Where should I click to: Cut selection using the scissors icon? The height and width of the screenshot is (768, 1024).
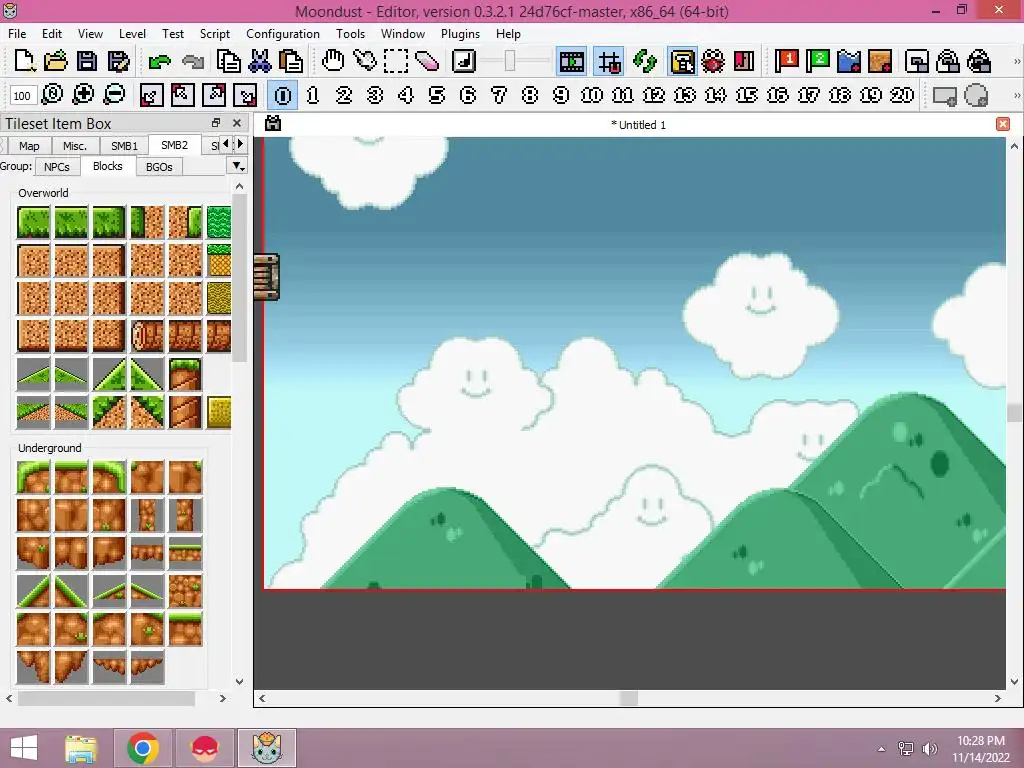[x=260, y=61]
